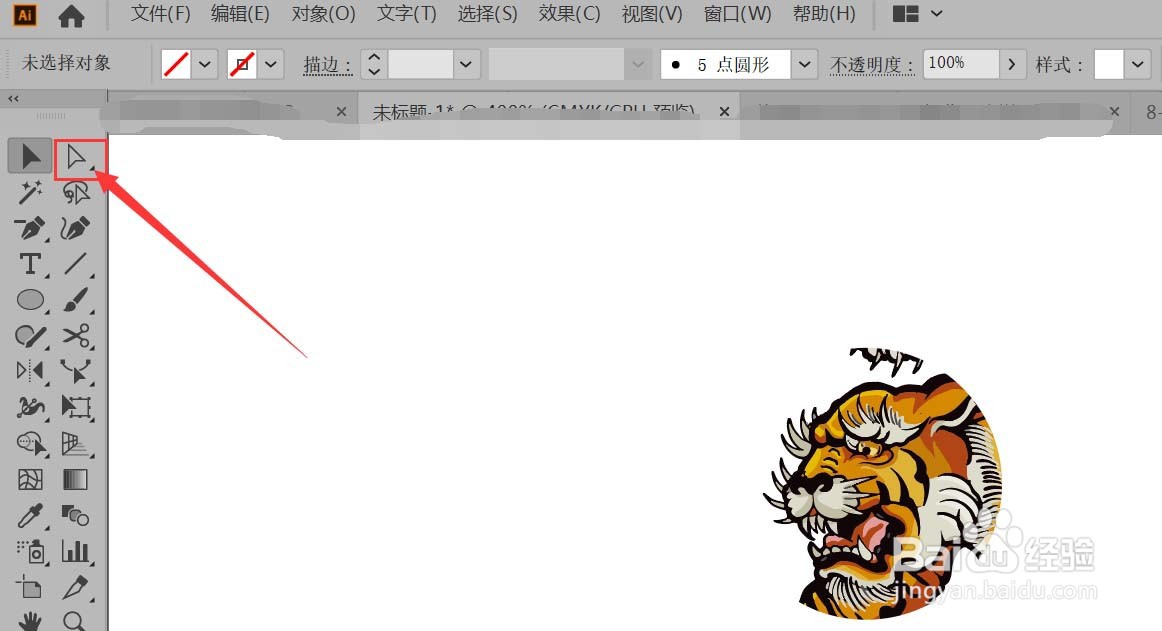This screenshot has width=1162, height=631.
Task: Select the Blend tool
Action: click(x=76, y=515)
